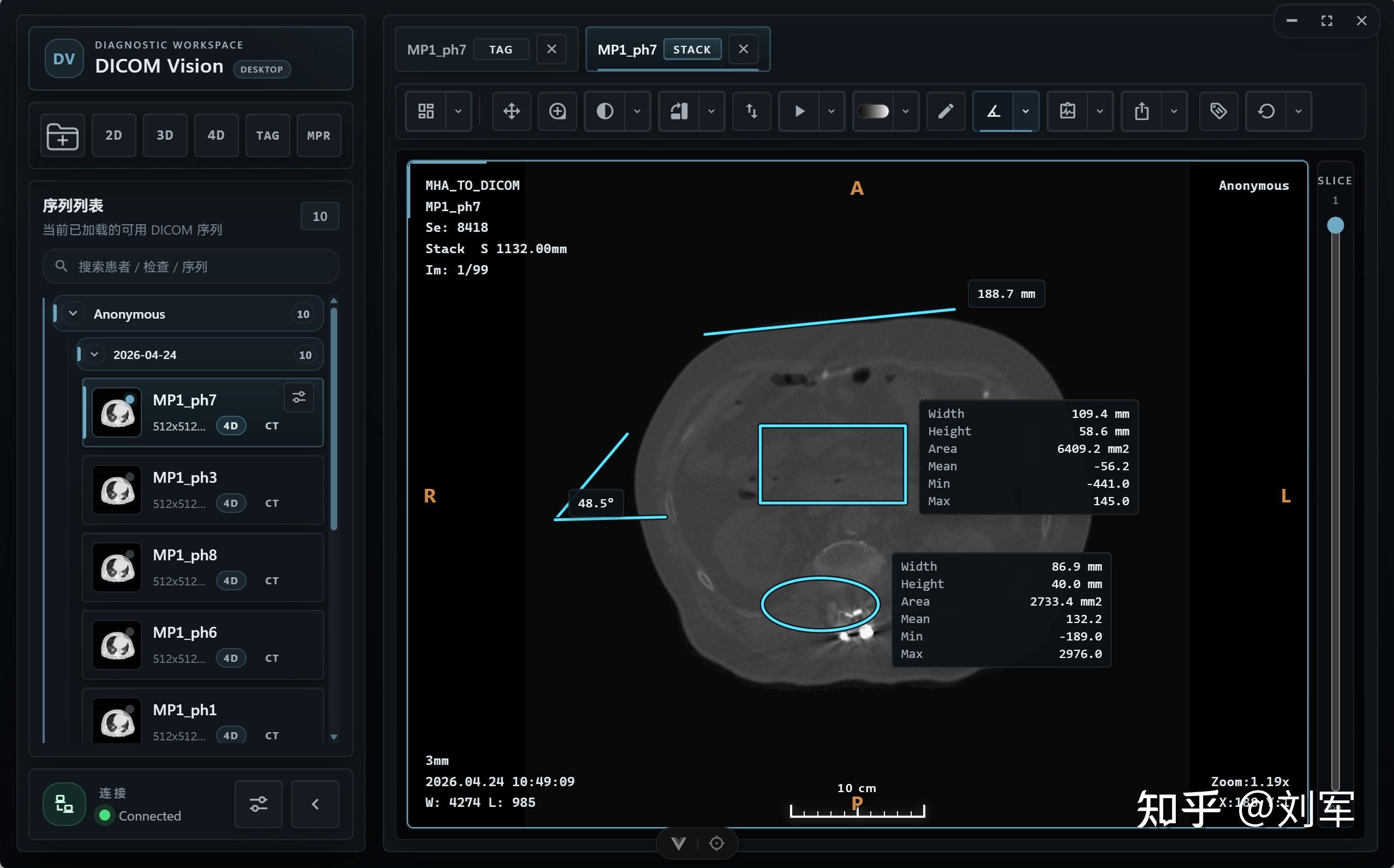Click the crosshair target icon at bottom
The height and width of the screenshot is (868, 1394).
716,843
